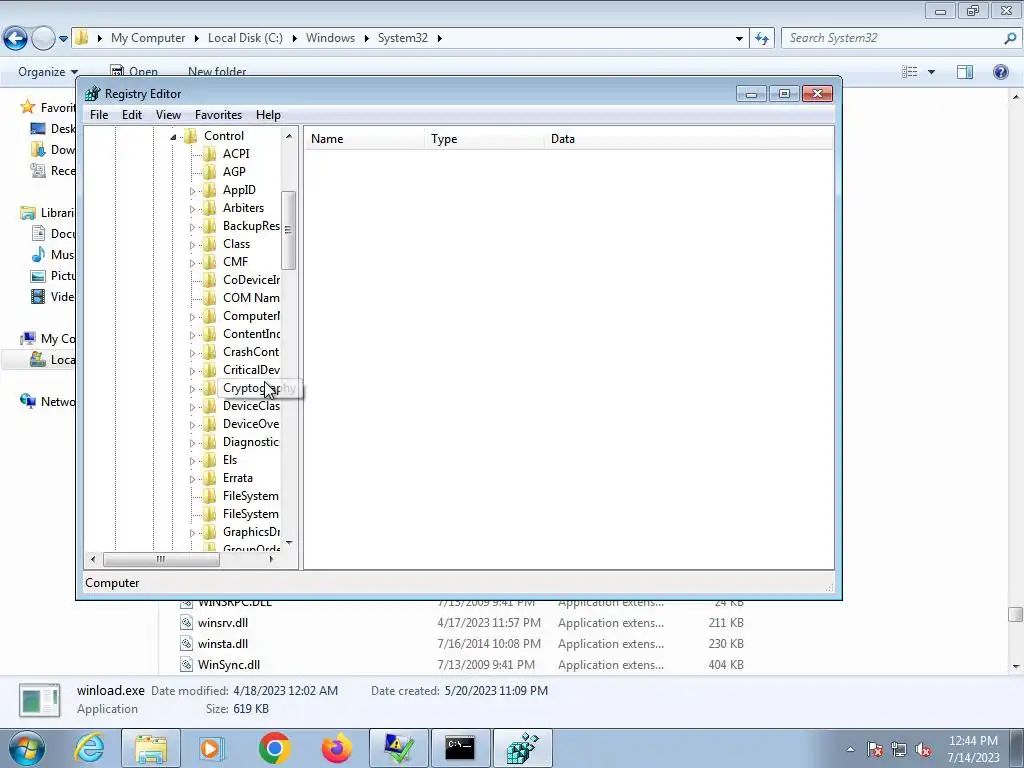Expand the AppID registry key
Viewport: 1024px width, 768px height.
click(192, 191)
